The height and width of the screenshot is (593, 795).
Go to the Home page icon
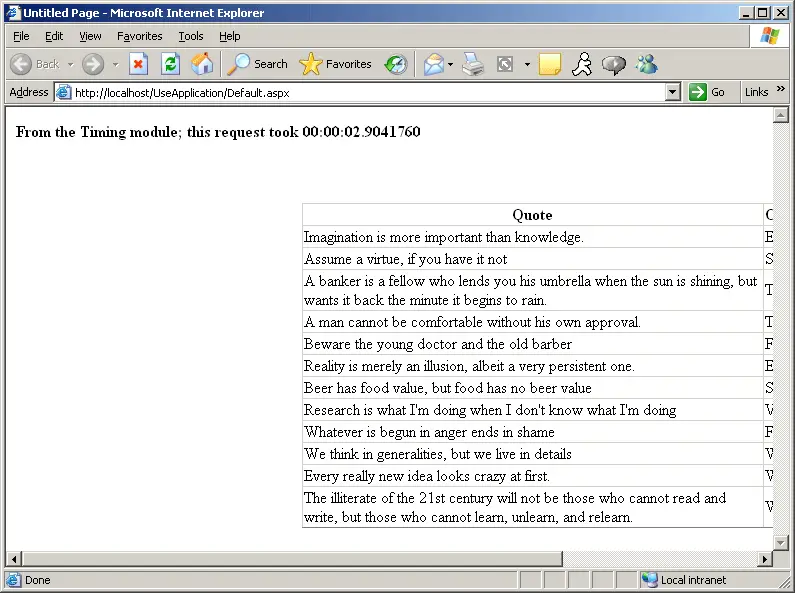click(202, 64)
